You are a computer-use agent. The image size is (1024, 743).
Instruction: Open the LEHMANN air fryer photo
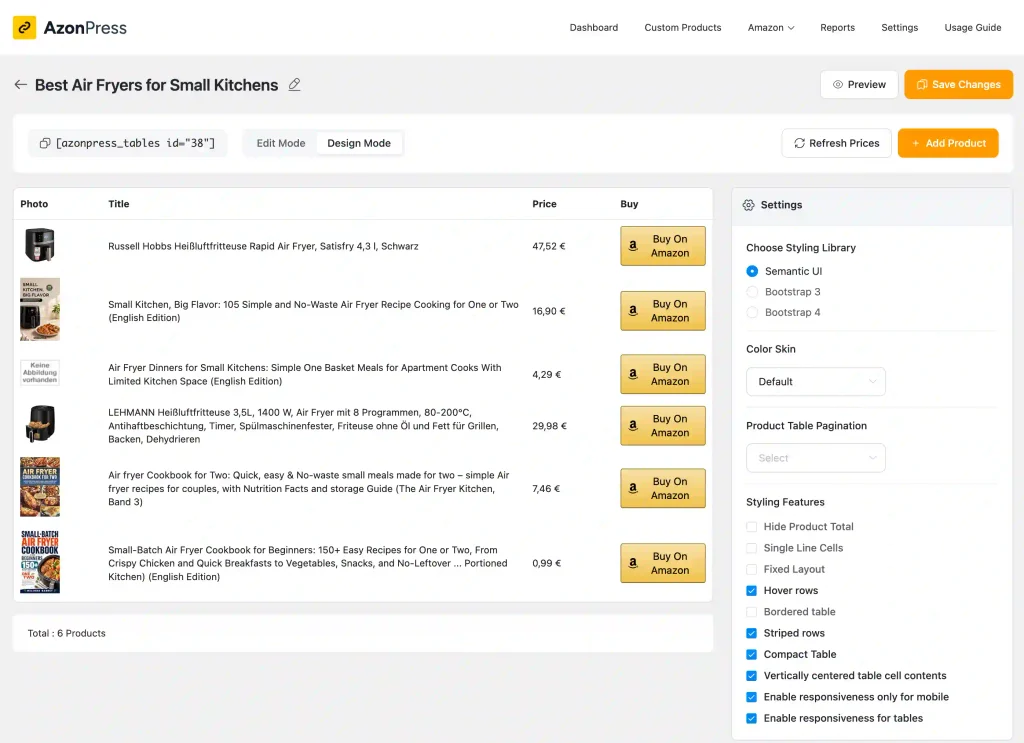pyautogui.click(x=40, y=424)
